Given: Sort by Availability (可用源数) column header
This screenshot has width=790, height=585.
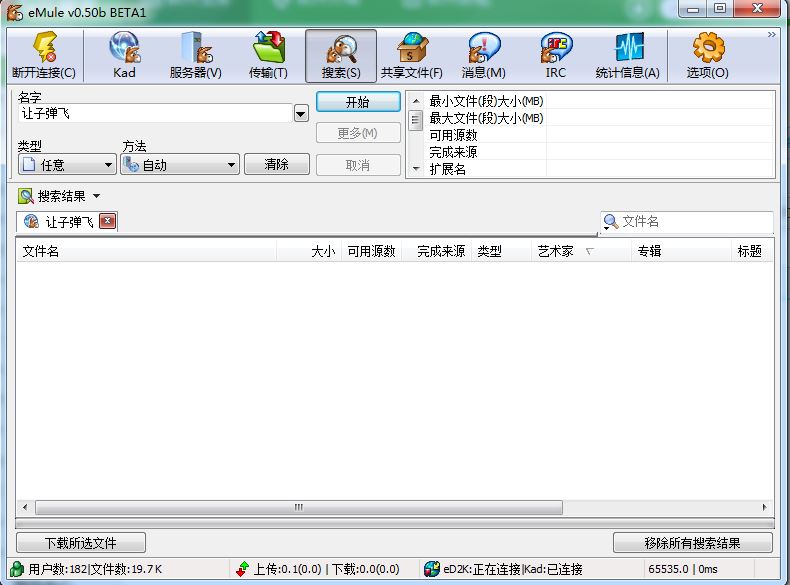Looking at the screenshot, I should tap(372, 251).
